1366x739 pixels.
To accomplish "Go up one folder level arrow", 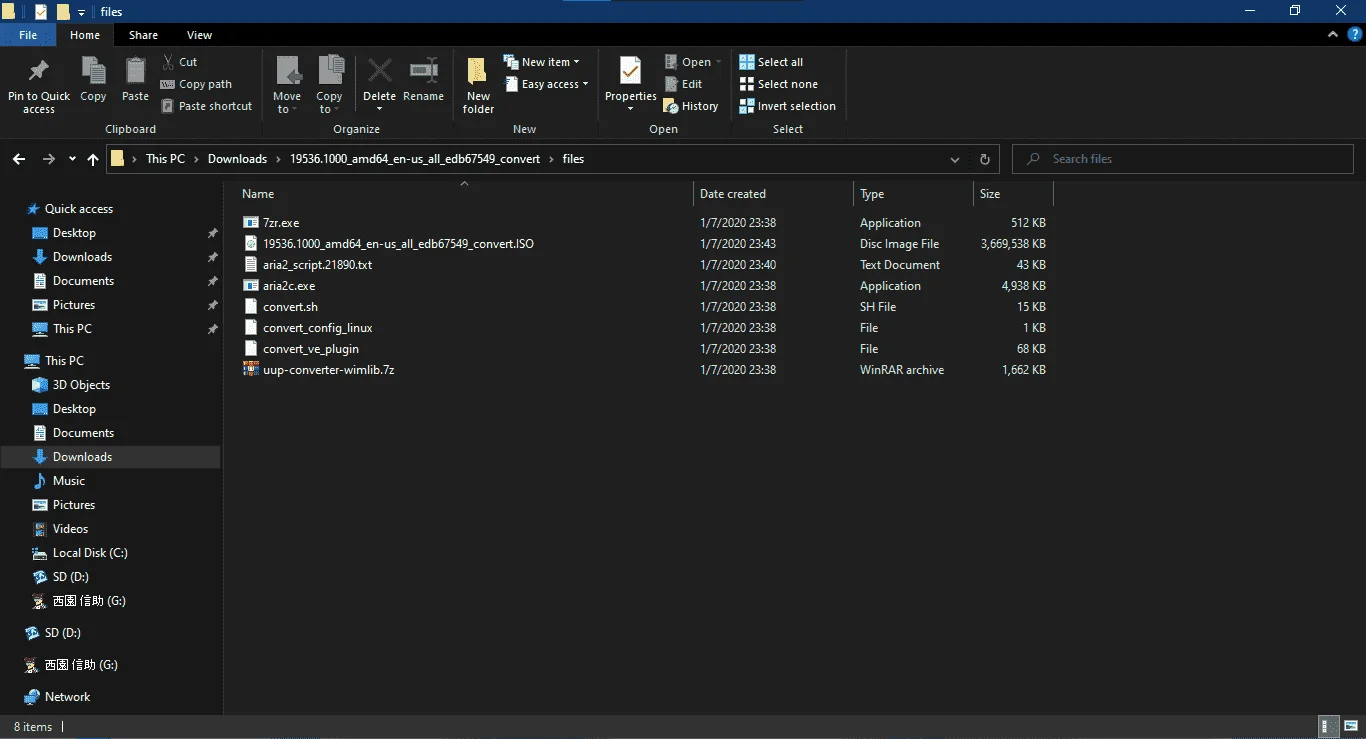I will (x=93, y=159).
